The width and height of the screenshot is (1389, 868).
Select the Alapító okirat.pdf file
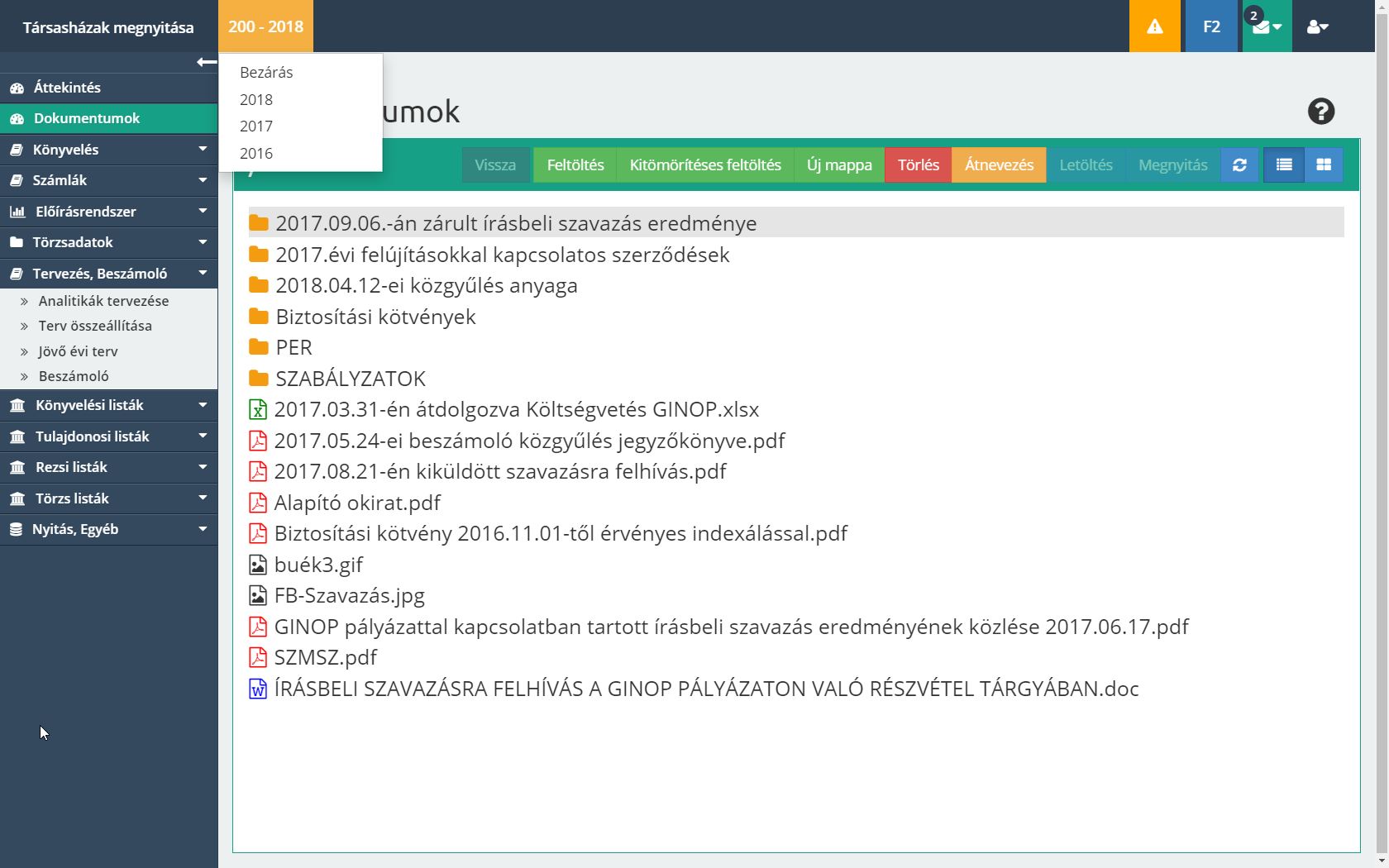[x=356, y=503]
